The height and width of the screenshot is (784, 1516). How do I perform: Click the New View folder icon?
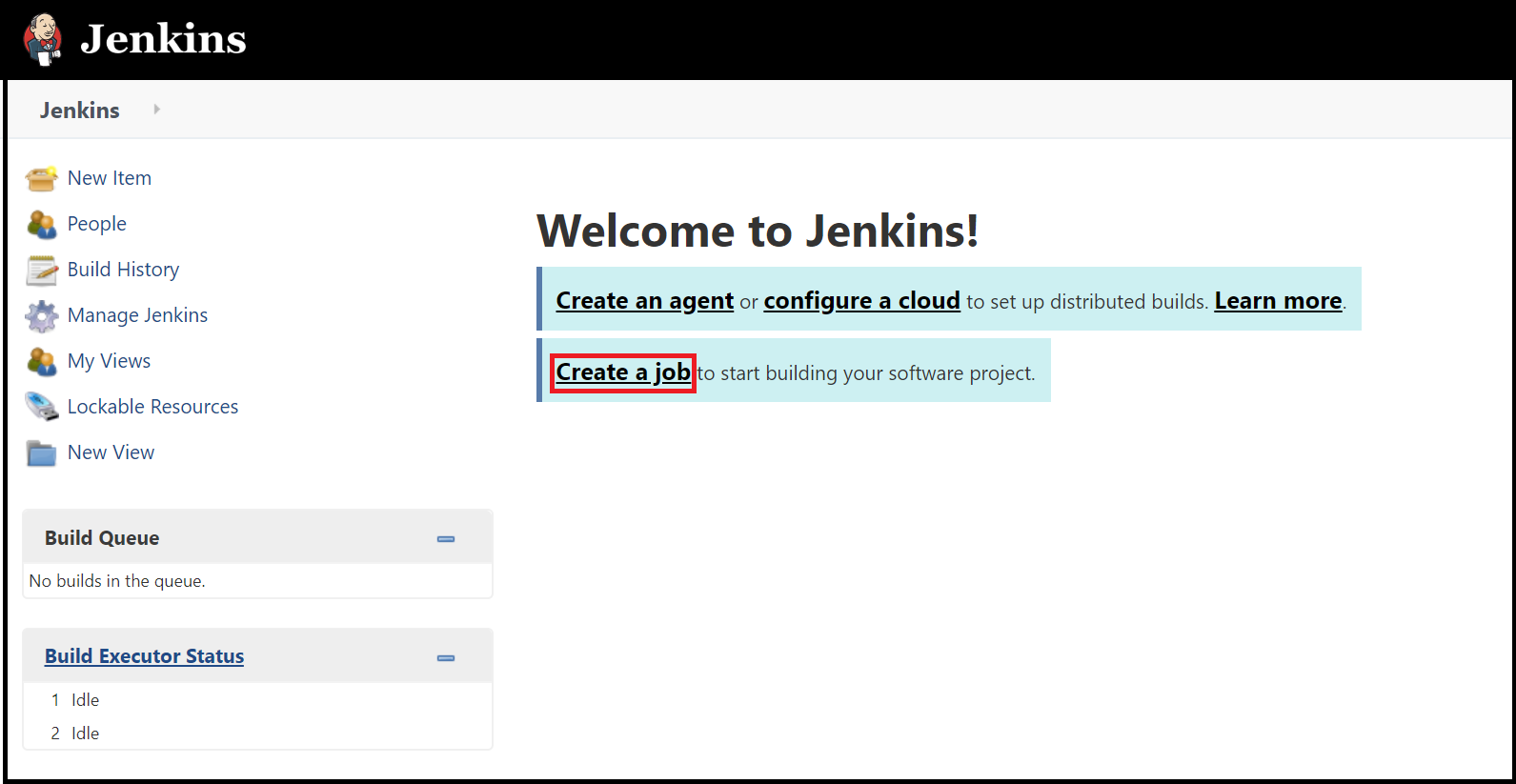coord(42,452)
